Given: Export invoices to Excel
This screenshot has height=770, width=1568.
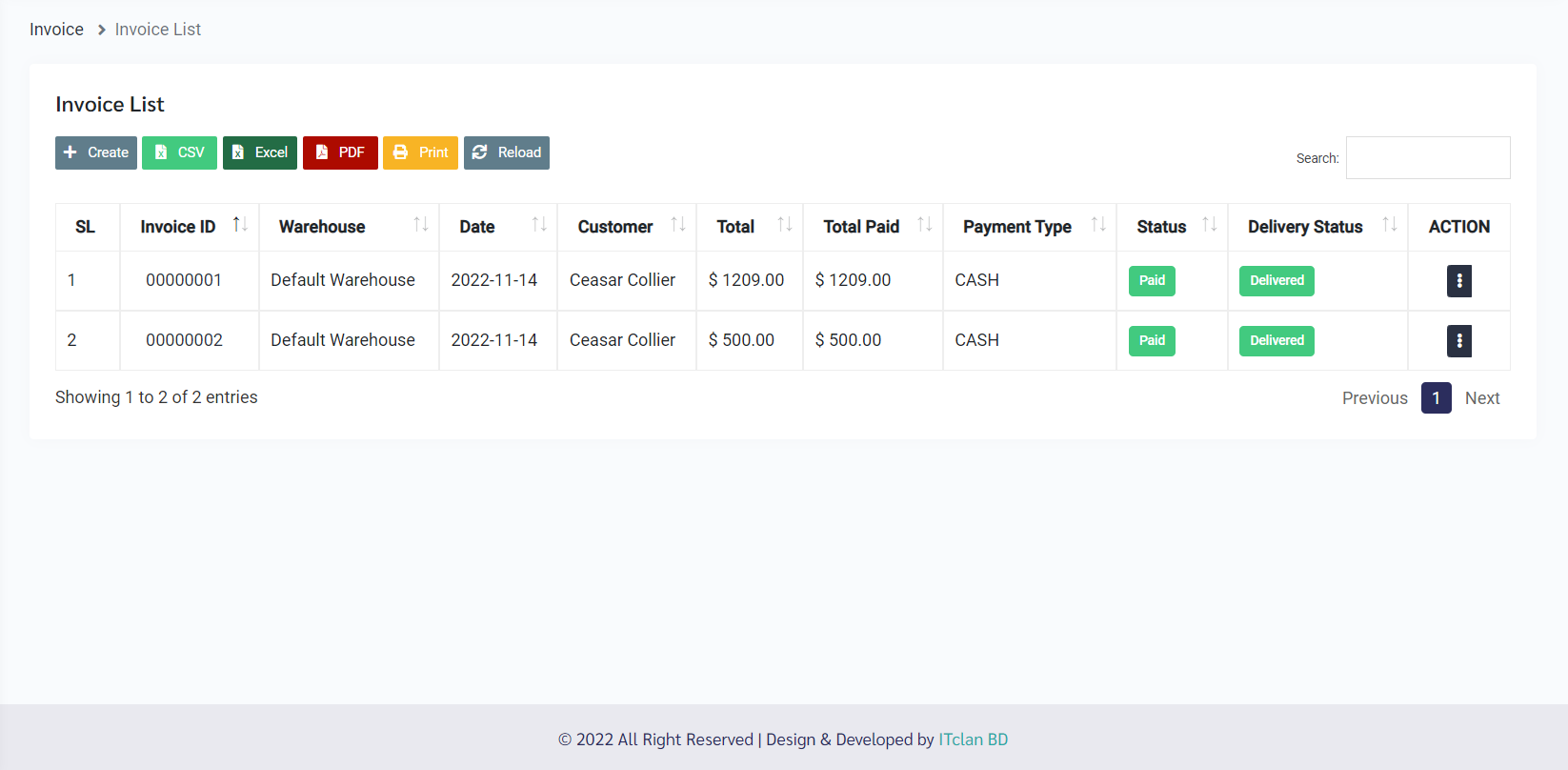Looking at the screenshot, I should tap(260, 152).
